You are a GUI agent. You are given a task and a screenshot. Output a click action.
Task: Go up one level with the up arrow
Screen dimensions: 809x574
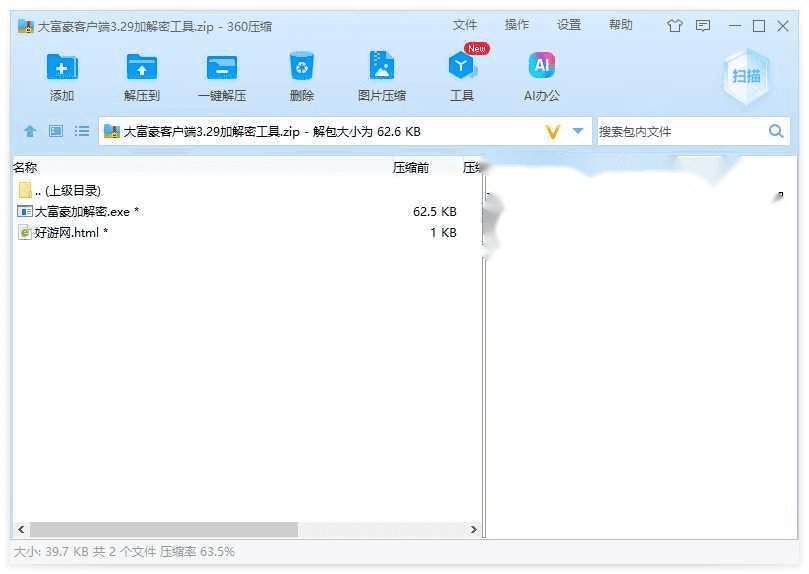click(30, 131)
